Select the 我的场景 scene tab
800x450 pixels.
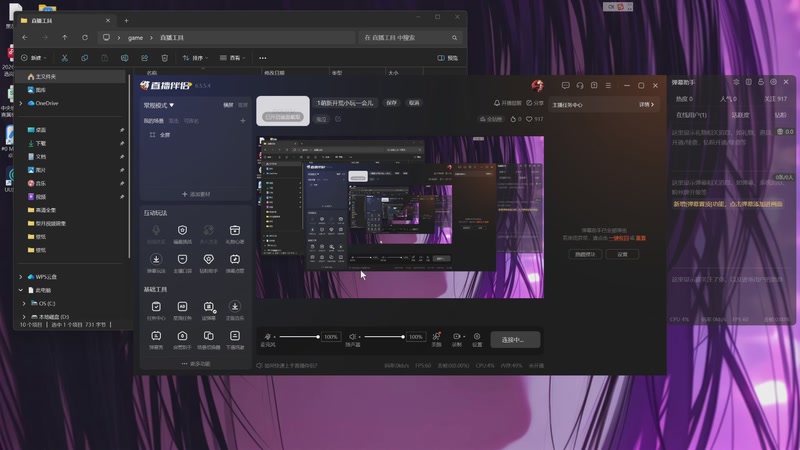(154, 121)
